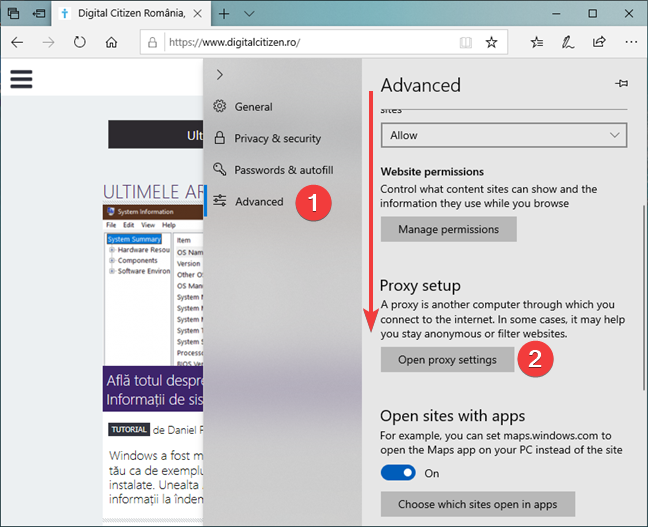Open General settings
This screenshot has height=527, width=648.
(x=283, y=107)
